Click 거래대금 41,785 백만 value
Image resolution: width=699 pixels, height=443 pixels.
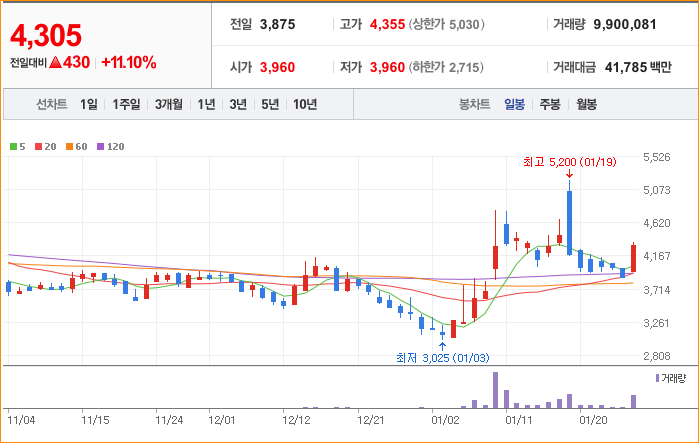tap(638, 67)
